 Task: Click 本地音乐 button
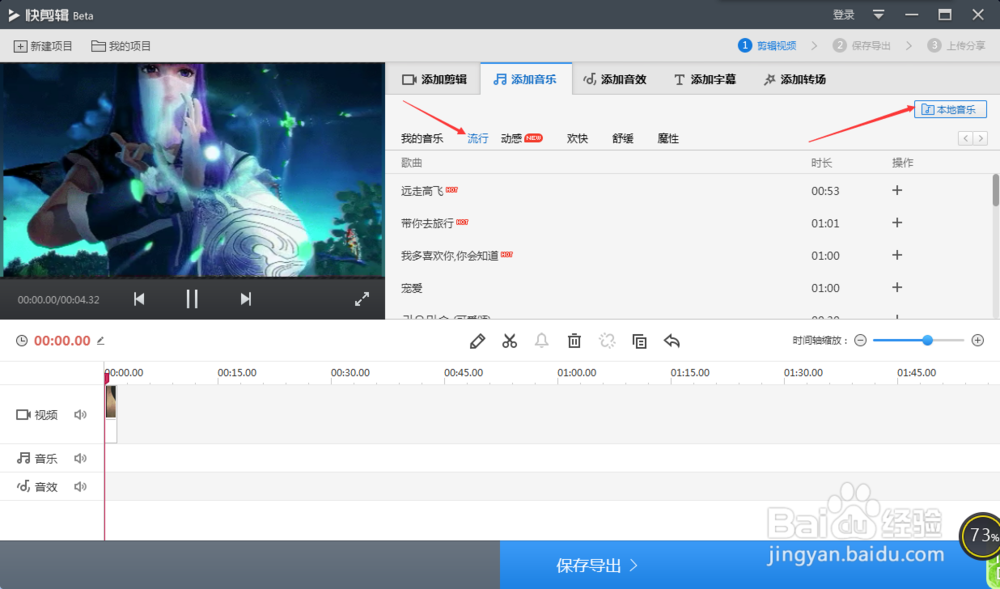point(950,110)
